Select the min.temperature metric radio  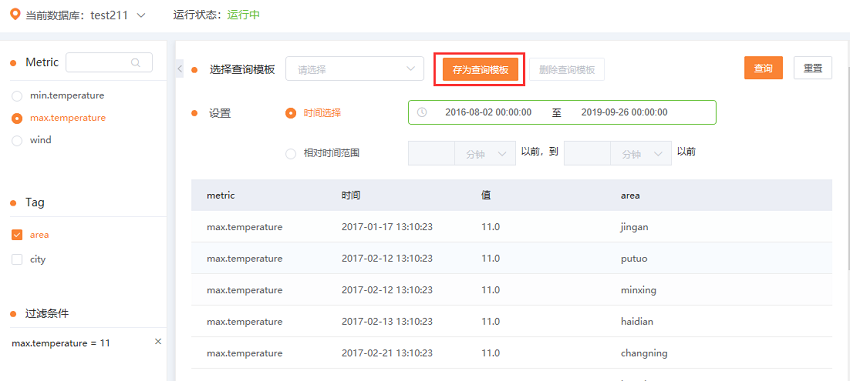[17, 96]
